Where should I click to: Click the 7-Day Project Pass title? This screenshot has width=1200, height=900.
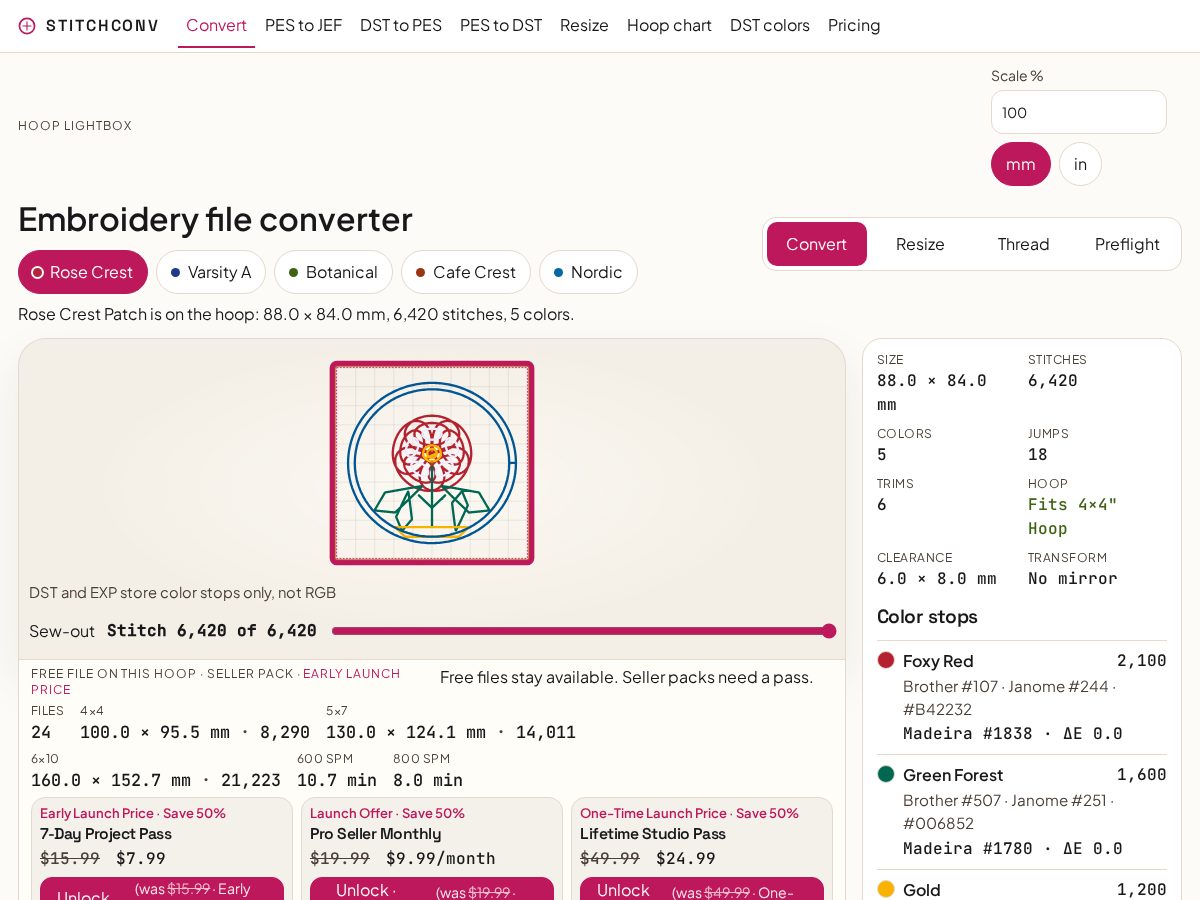106,834
